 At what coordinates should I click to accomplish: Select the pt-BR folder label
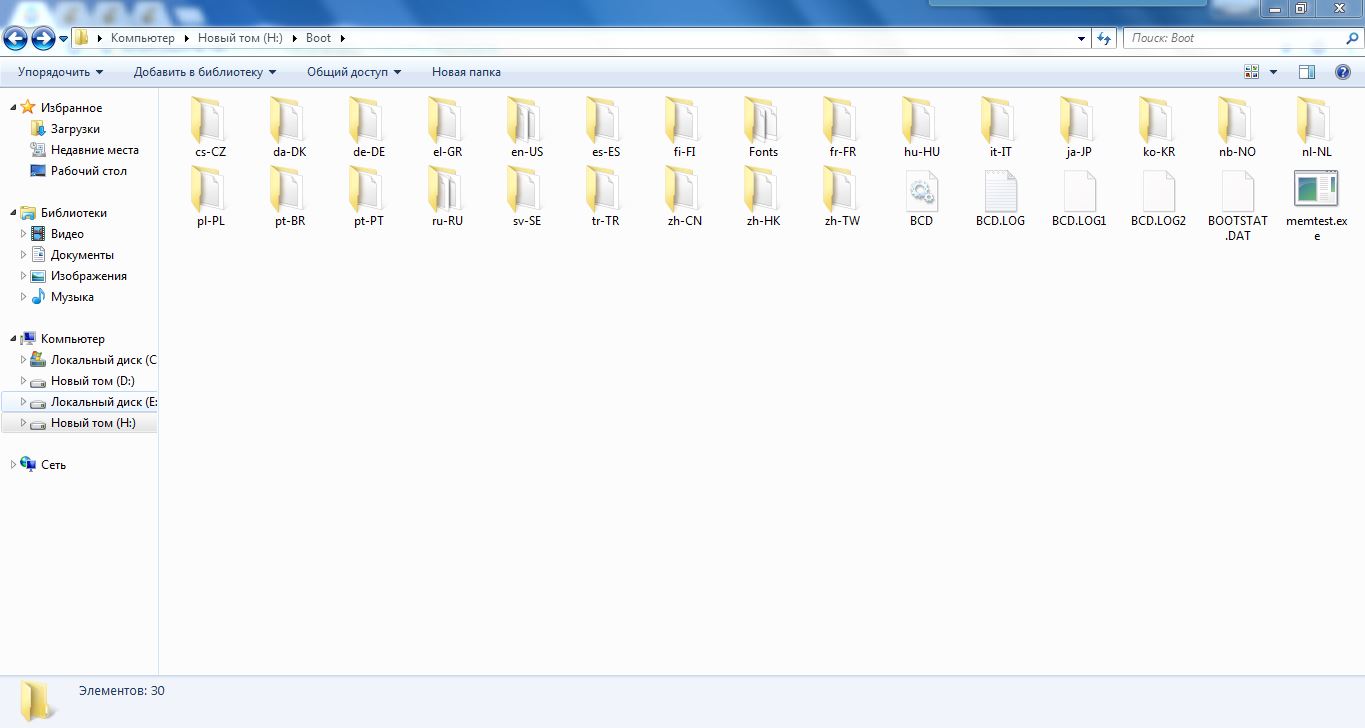tap(289, 221)
